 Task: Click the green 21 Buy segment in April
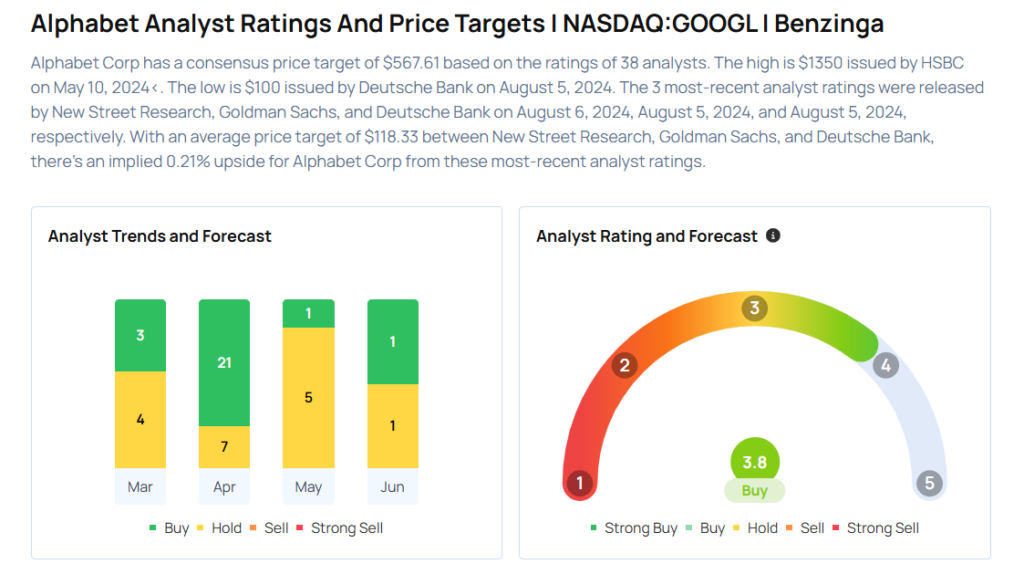(x=224, y=363)
